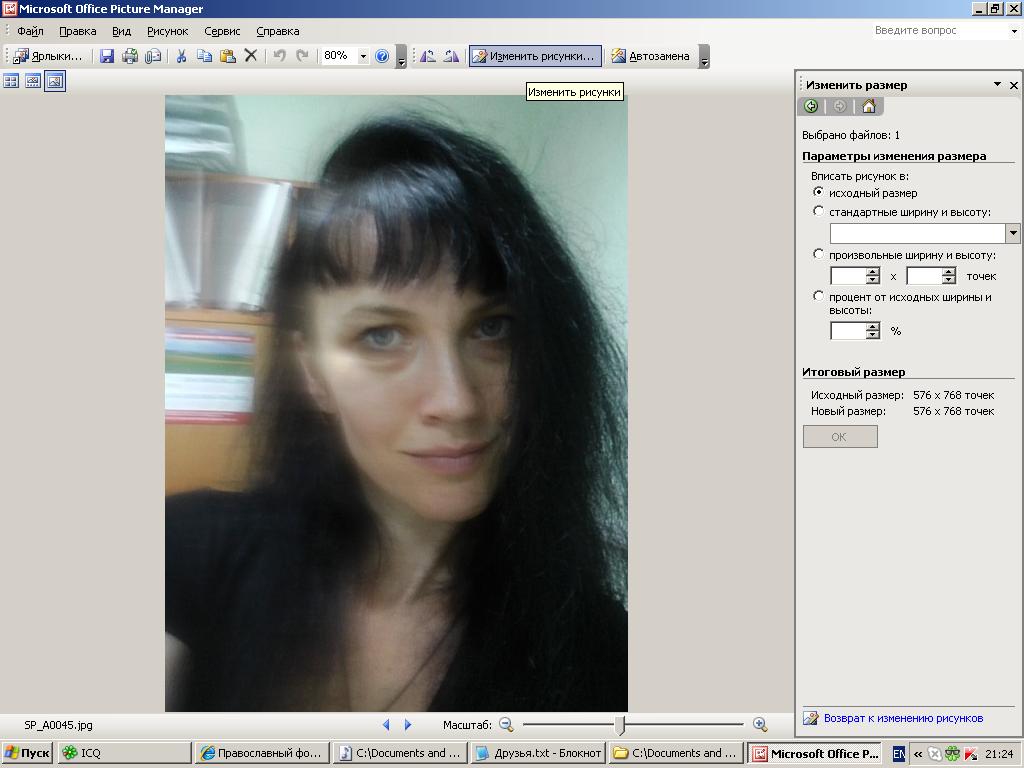1024x768 pixels.
Task: Rotate picture left icon
Action: (x=428, y=56)
